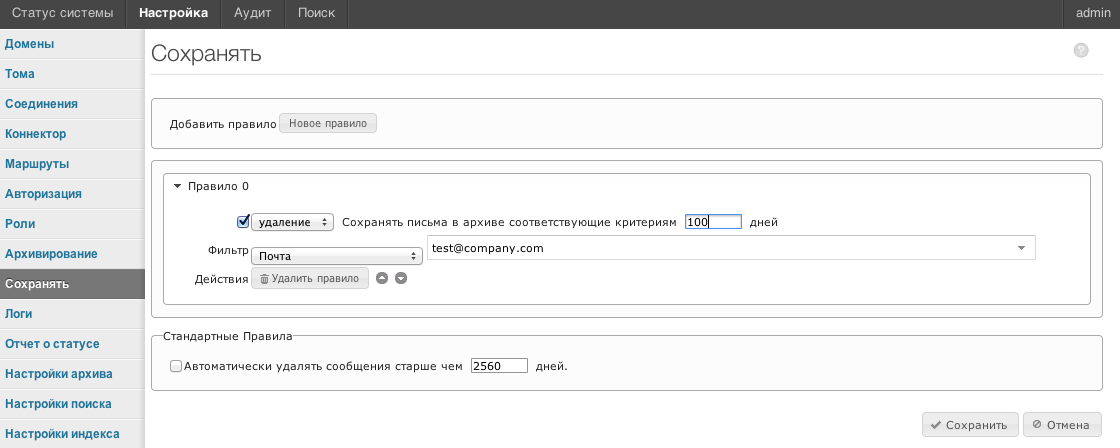Click the Новое правило button
Image resolution: width=1120 pixels, height=448 pixels.
pyautogui.click(x=328, y=124)
